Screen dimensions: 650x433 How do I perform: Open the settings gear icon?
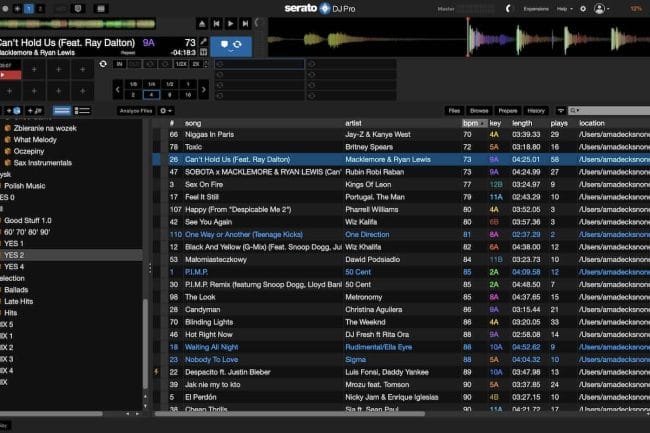pyautogui.click(x=583, y=9)
